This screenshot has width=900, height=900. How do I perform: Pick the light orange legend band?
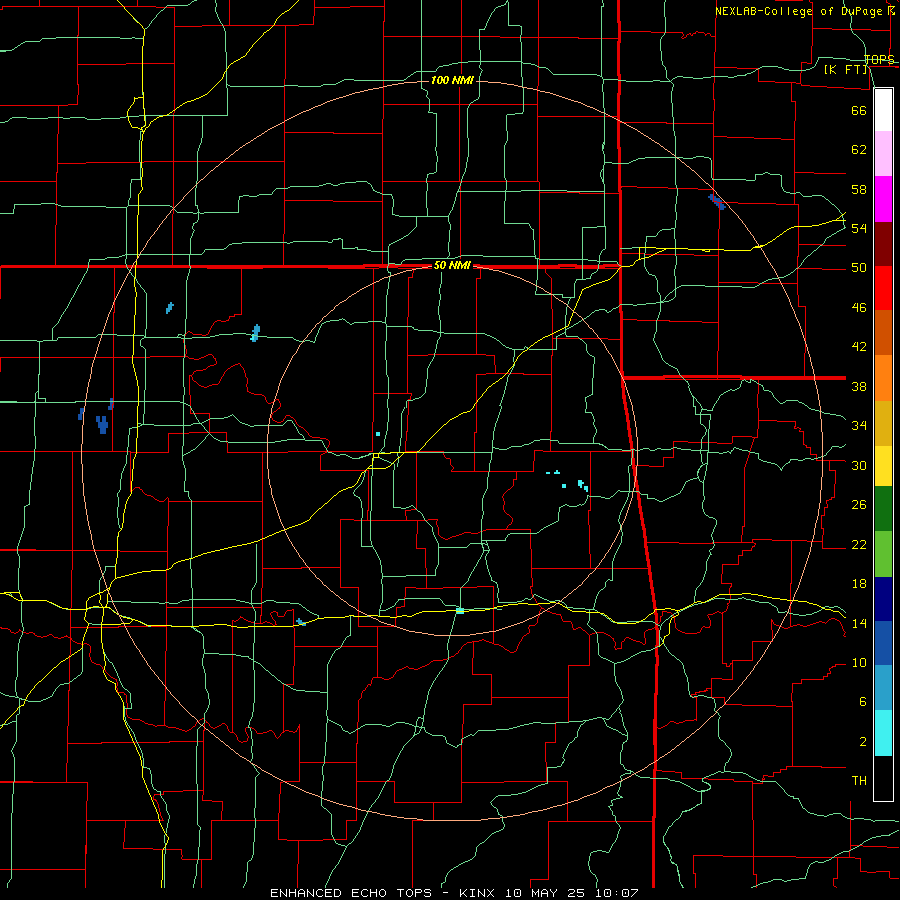tap(883, 378)
